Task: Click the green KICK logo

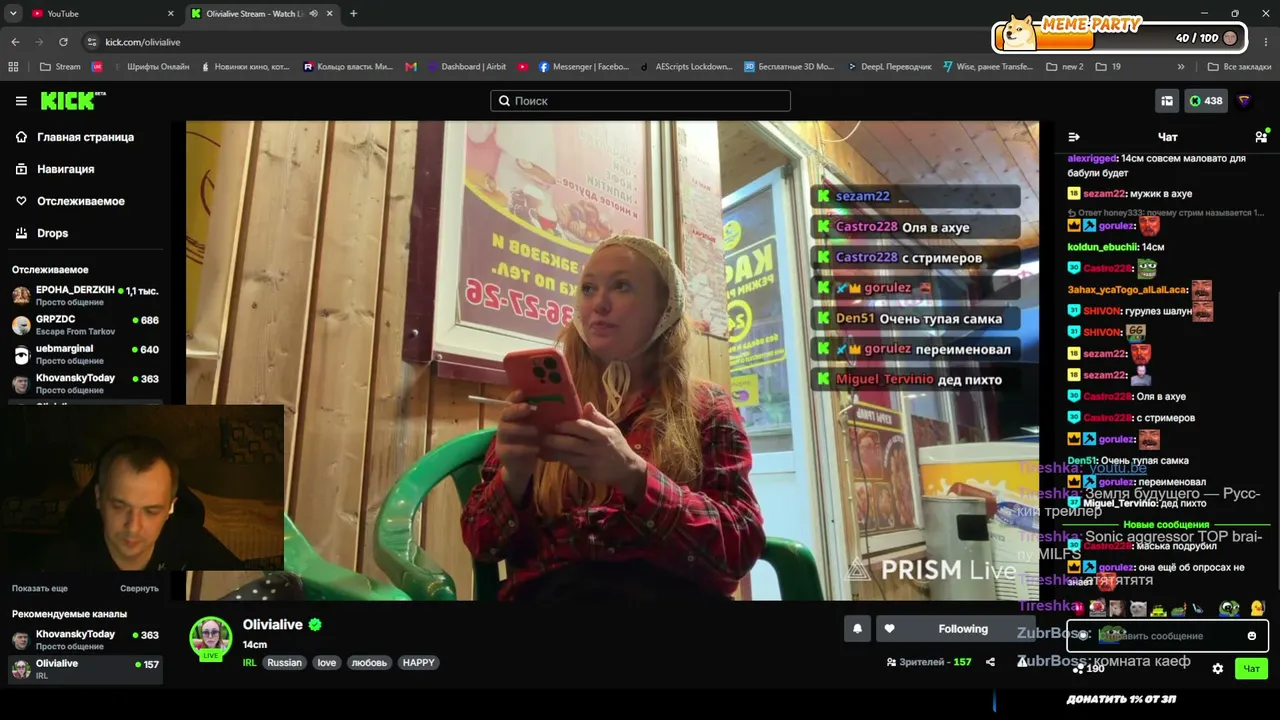Action: [72, 101]
